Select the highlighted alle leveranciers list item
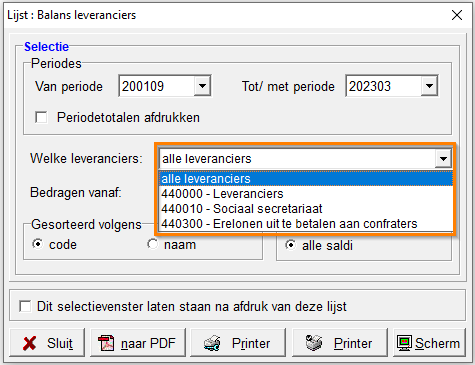 (306, 179)
